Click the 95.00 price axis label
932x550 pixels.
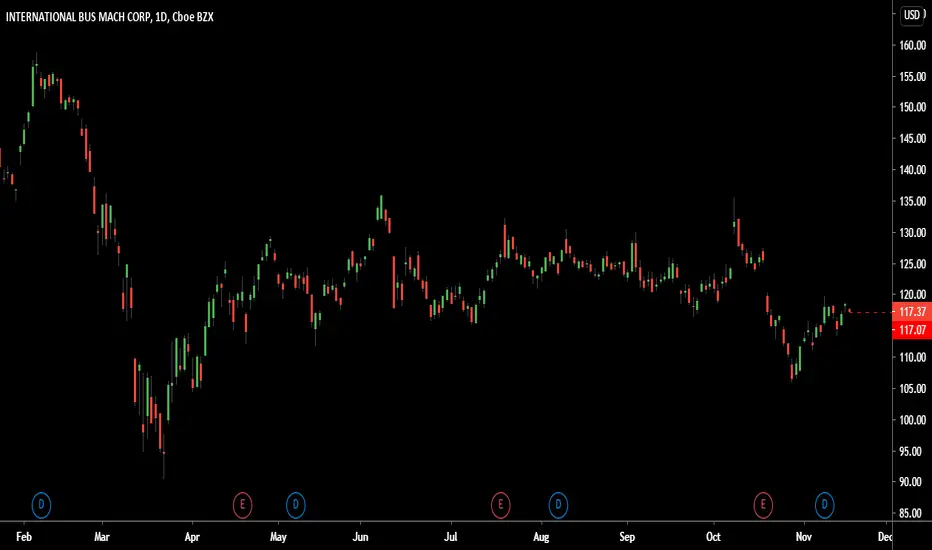tap(912, 451)
